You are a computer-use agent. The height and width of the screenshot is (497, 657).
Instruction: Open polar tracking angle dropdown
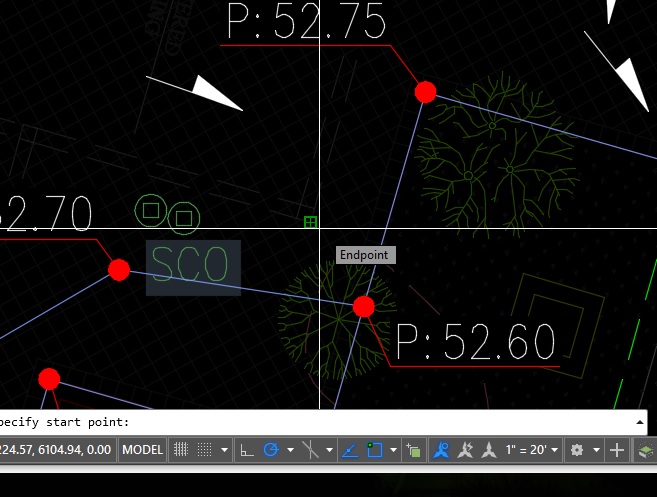tap(290, 450)
